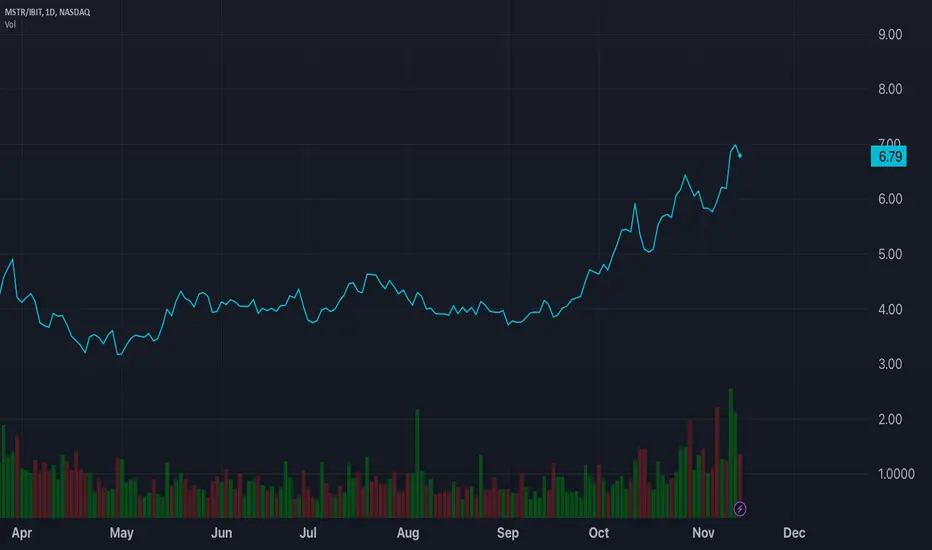The height and width of the screenshot is (550, 932).
Task: Click the Vol indicator label
Action: (x=10, y=24)
